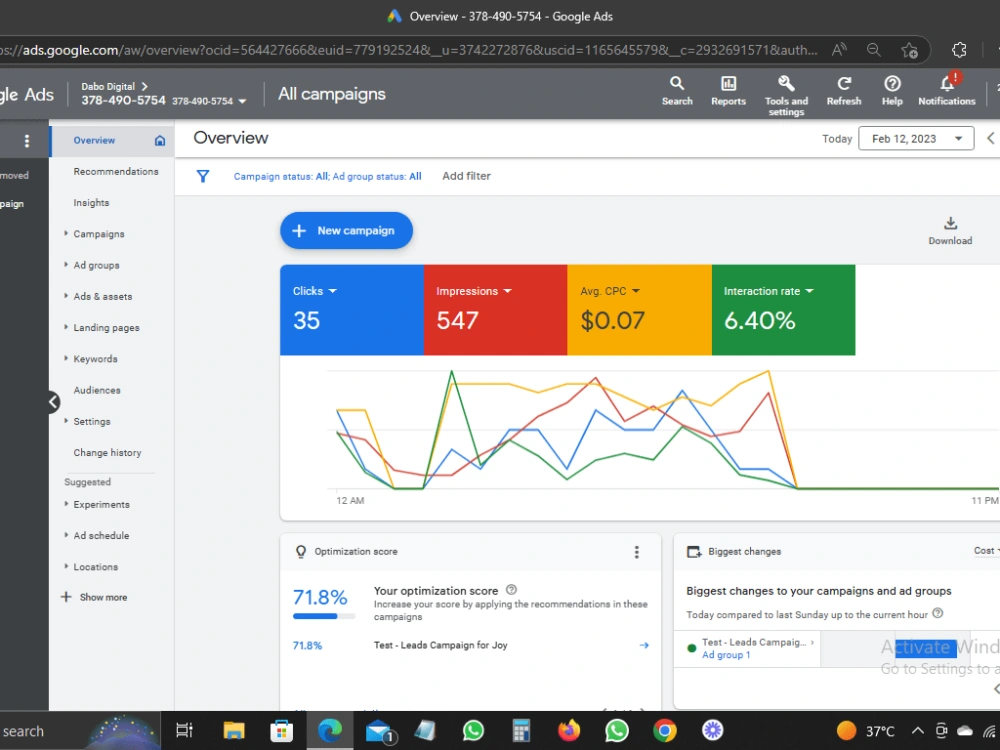The image size is (1000, 750).
Task: Open Mail app in taskbar
Action: pyautogui.click(x=380, y=732)
